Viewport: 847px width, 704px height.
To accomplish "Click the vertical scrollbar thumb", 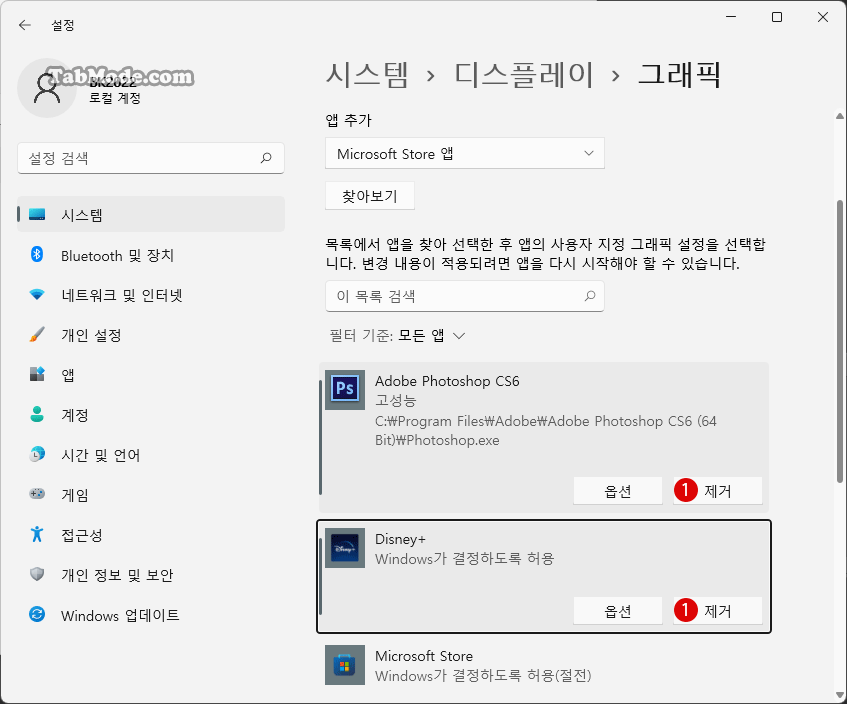I will 839,341.
